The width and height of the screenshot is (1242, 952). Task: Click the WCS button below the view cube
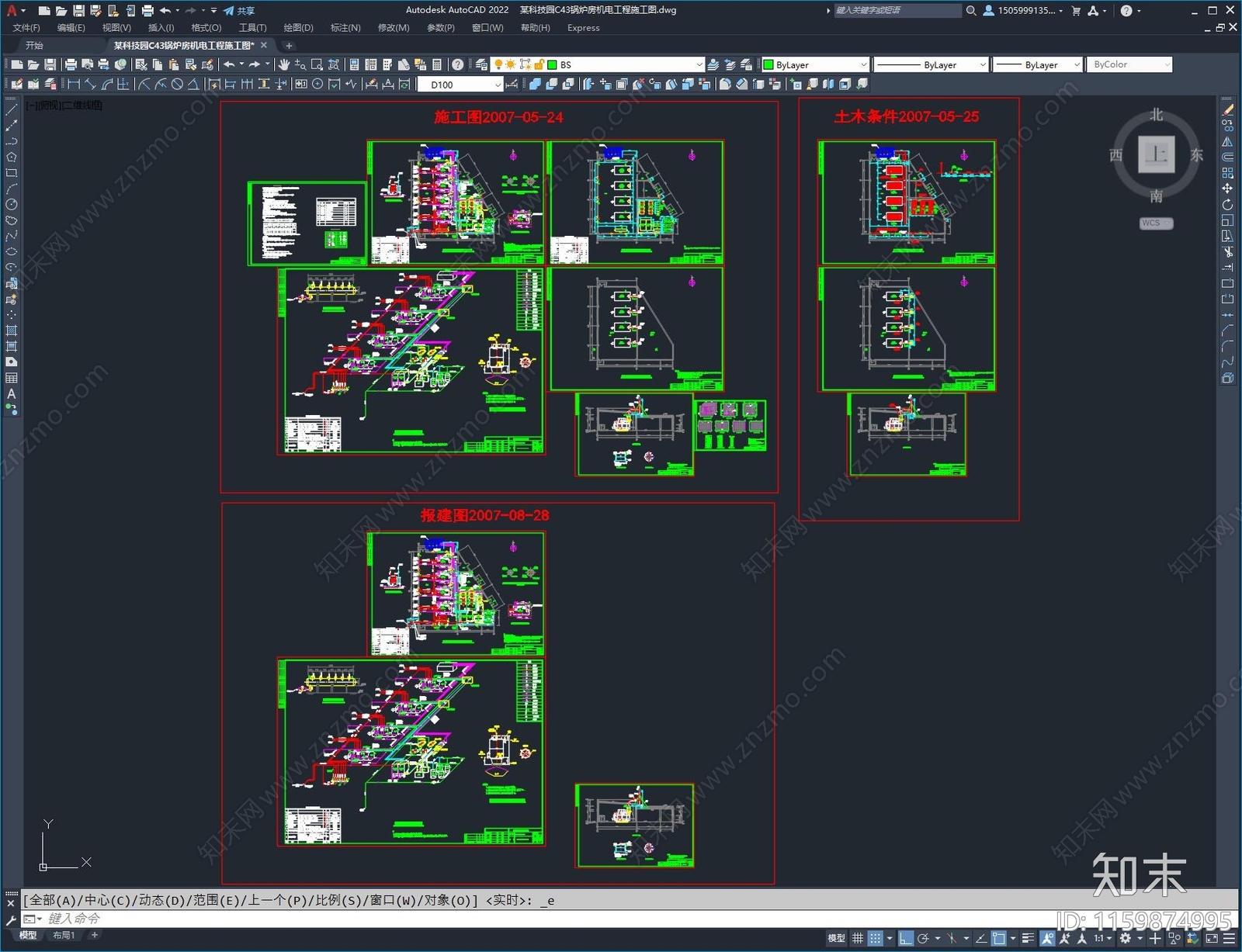(x=1155, y=223)
